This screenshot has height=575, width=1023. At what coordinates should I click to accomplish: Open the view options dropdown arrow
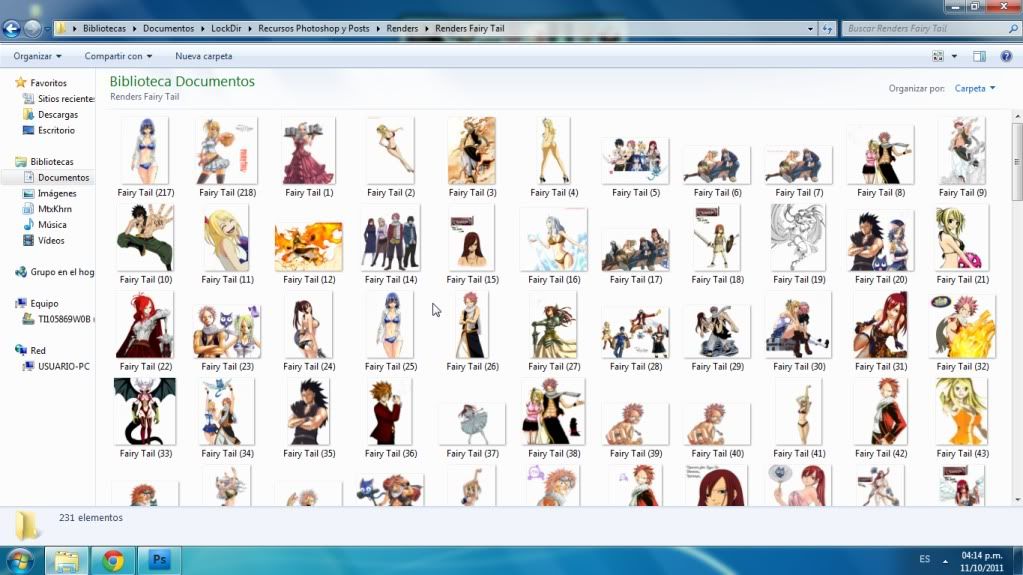point(954,57)
